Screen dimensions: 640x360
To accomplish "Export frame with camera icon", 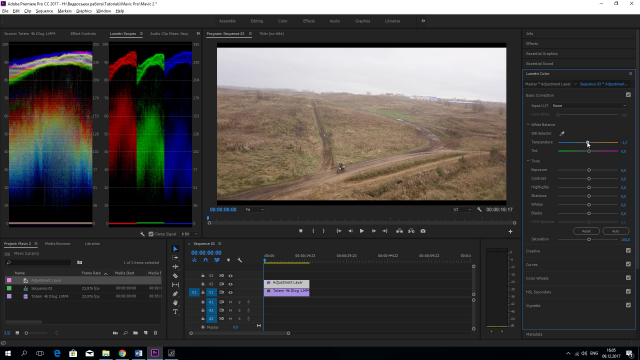I will (x=423, y=231).
